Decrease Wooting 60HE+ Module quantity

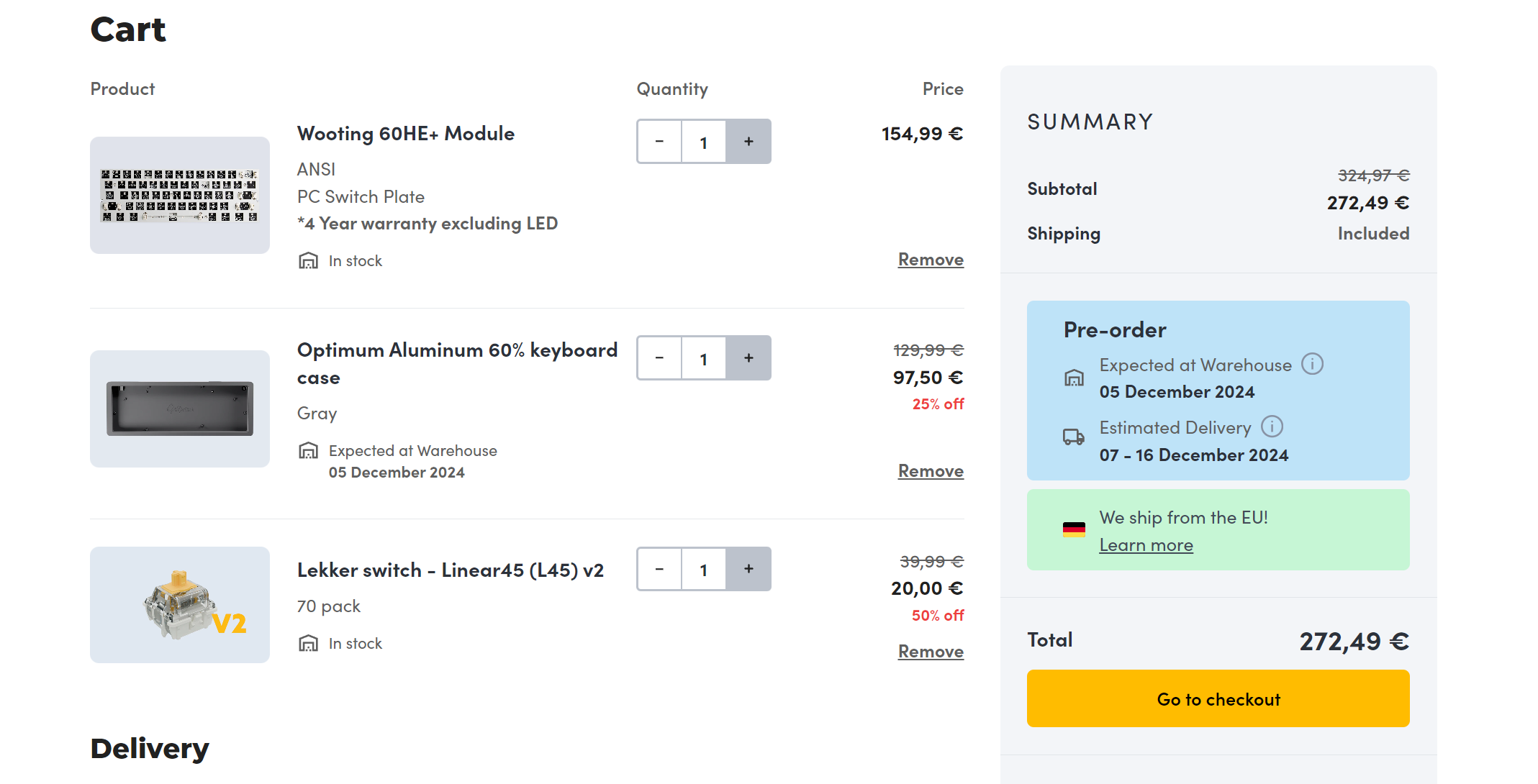[x=659, y=142]
